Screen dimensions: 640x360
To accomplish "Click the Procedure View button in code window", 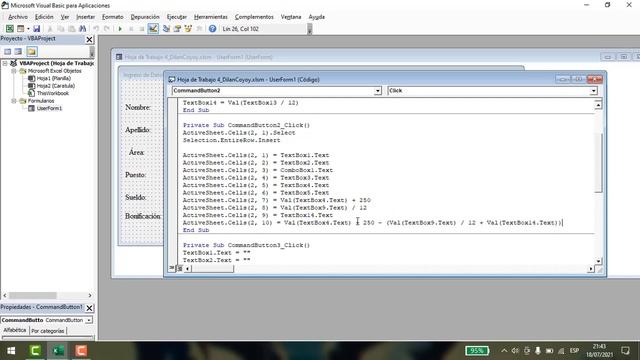I will (x=172, y=268).
